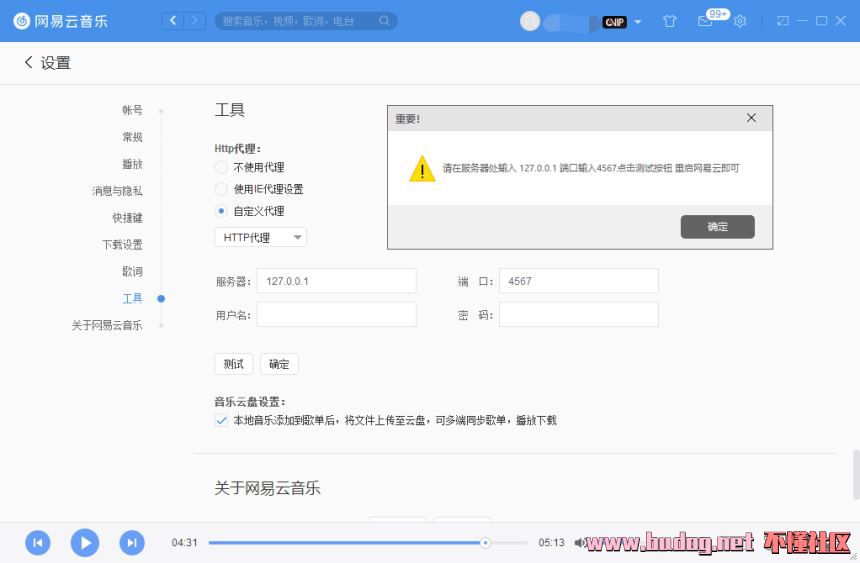The height and width of the screenshot is (563, 860).
Task: Skip to the next track
Action: (132, 543)
